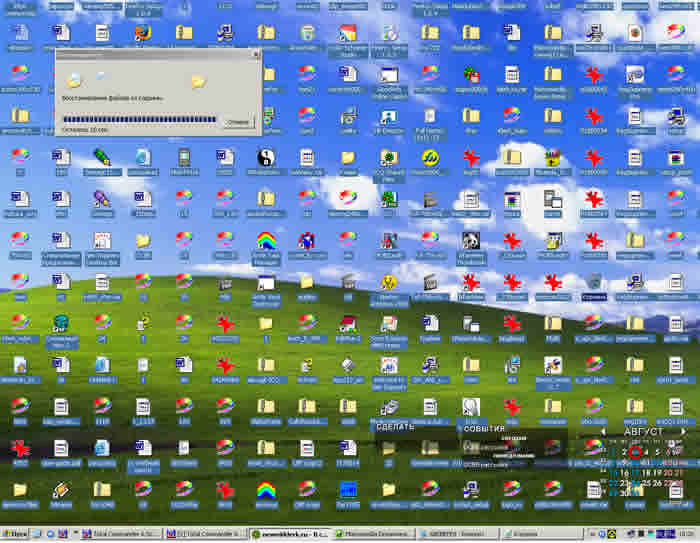Image resolution: width=700 pixels, height=543 pixels.
Task: Click the restoring-files-from-Recycle-Bin status text in the dialog
Action: pyautogui.click(x=112, y=98)
